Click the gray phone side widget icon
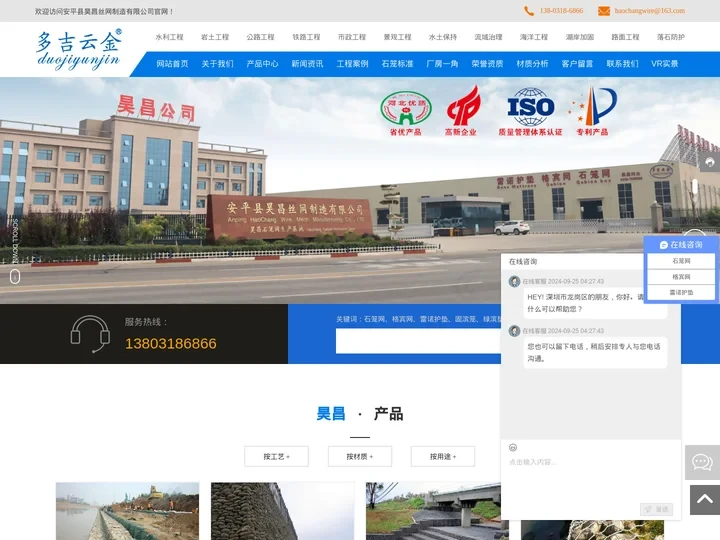The height and width of the screenshot is (540, 720). [710, 162]
